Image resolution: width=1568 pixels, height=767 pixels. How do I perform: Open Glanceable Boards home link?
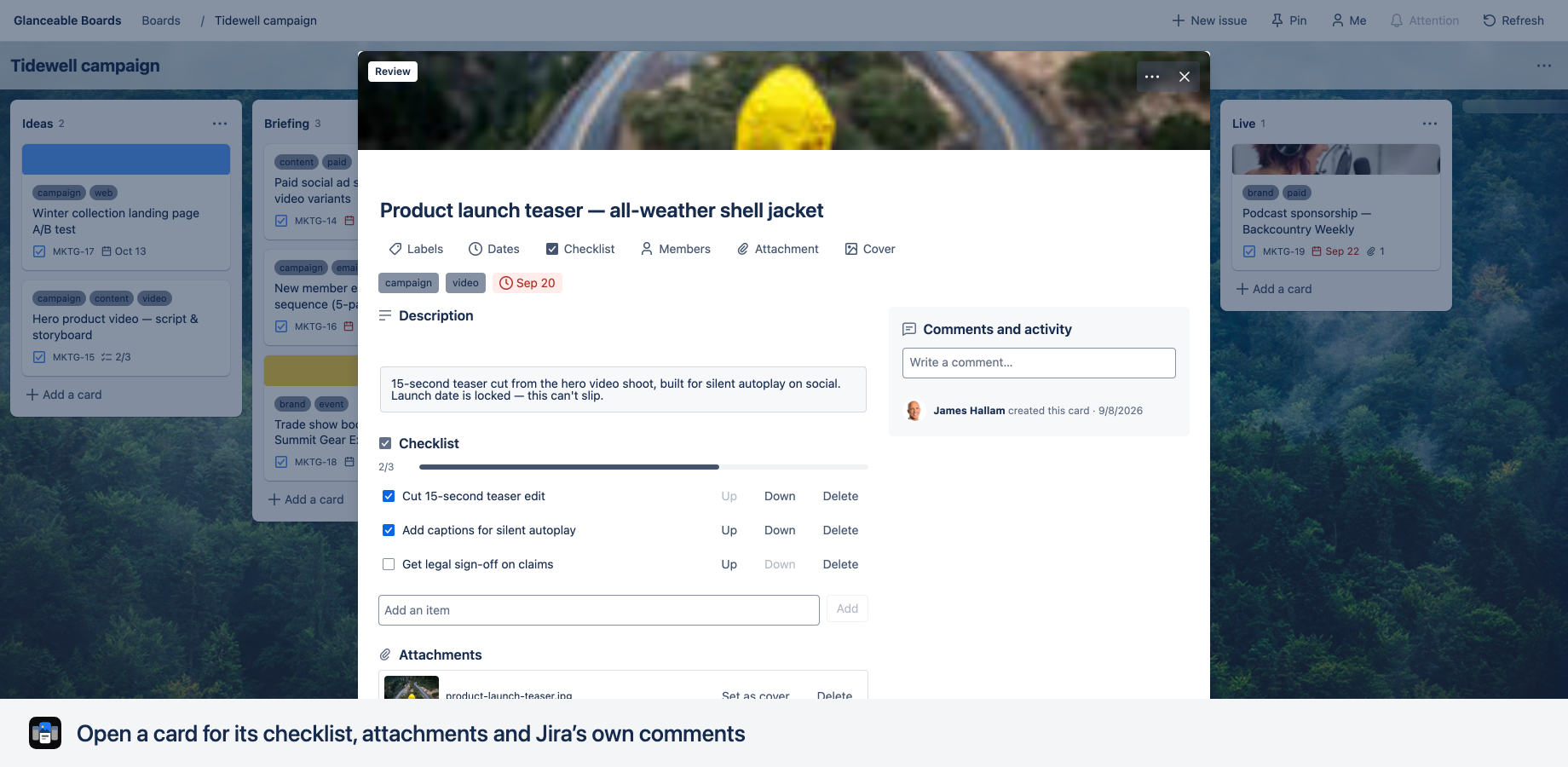67,20
